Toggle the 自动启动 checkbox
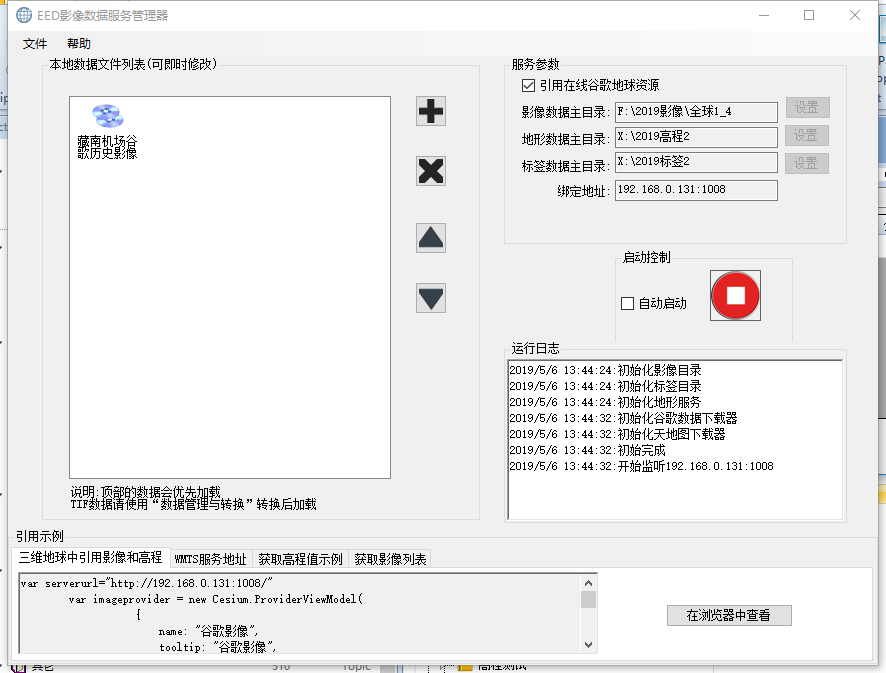Image resolution: width=886 pixels, height=673 pixels. (628, 303)
